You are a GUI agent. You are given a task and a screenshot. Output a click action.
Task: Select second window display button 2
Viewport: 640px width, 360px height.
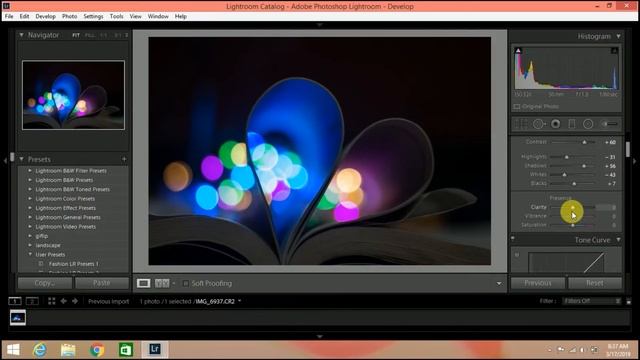coord(32,301)
